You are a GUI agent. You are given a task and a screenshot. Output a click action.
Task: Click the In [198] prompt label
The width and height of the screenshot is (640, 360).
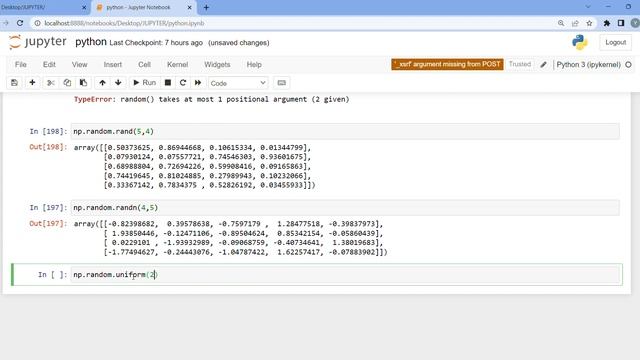click(48, 131)
